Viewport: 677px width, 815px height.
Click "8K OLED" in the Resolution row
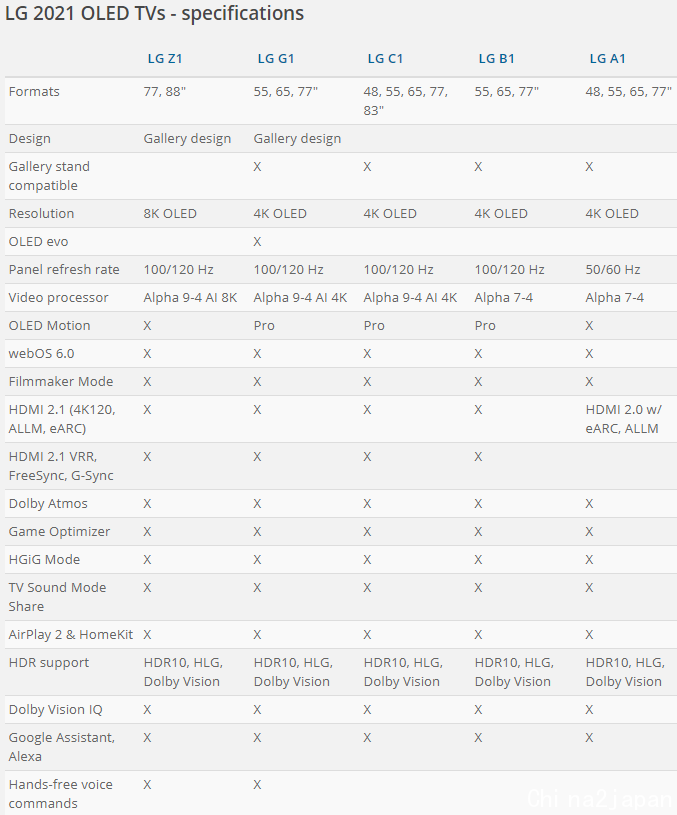[x=170, y=214]
